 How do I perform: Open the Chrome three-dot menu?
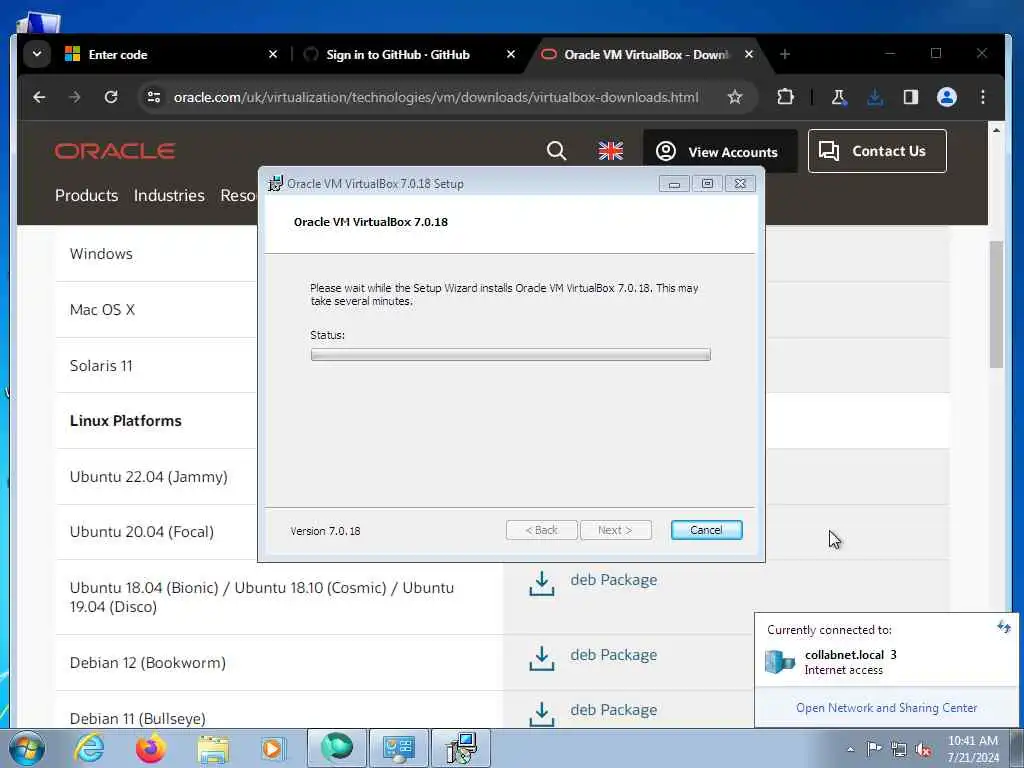pos(983,97)
